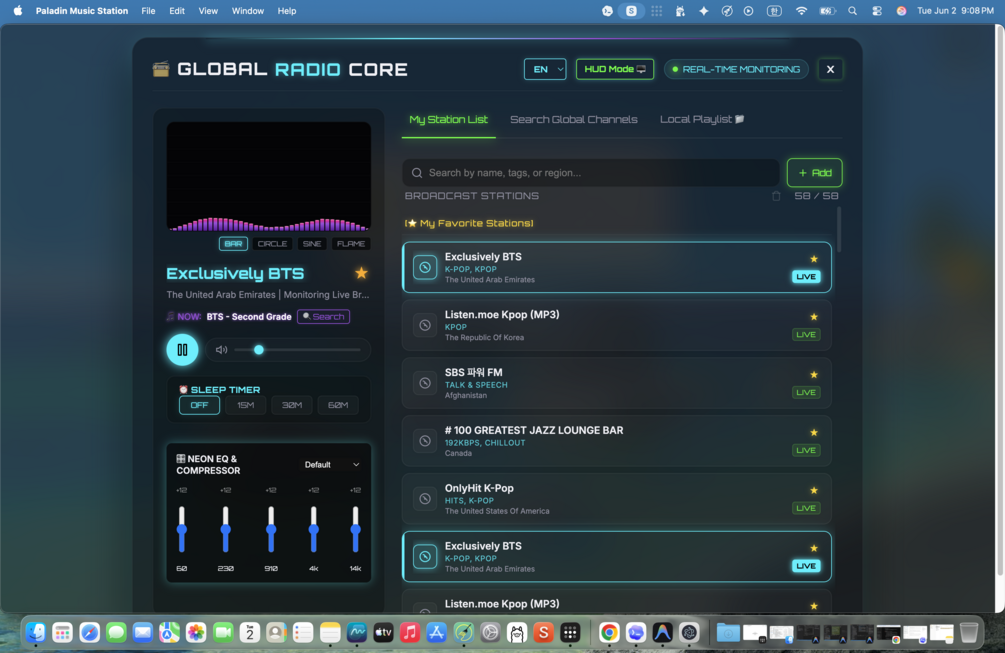Switch to Search Global Channels tab
The image size is (1005, 653).
574,120
